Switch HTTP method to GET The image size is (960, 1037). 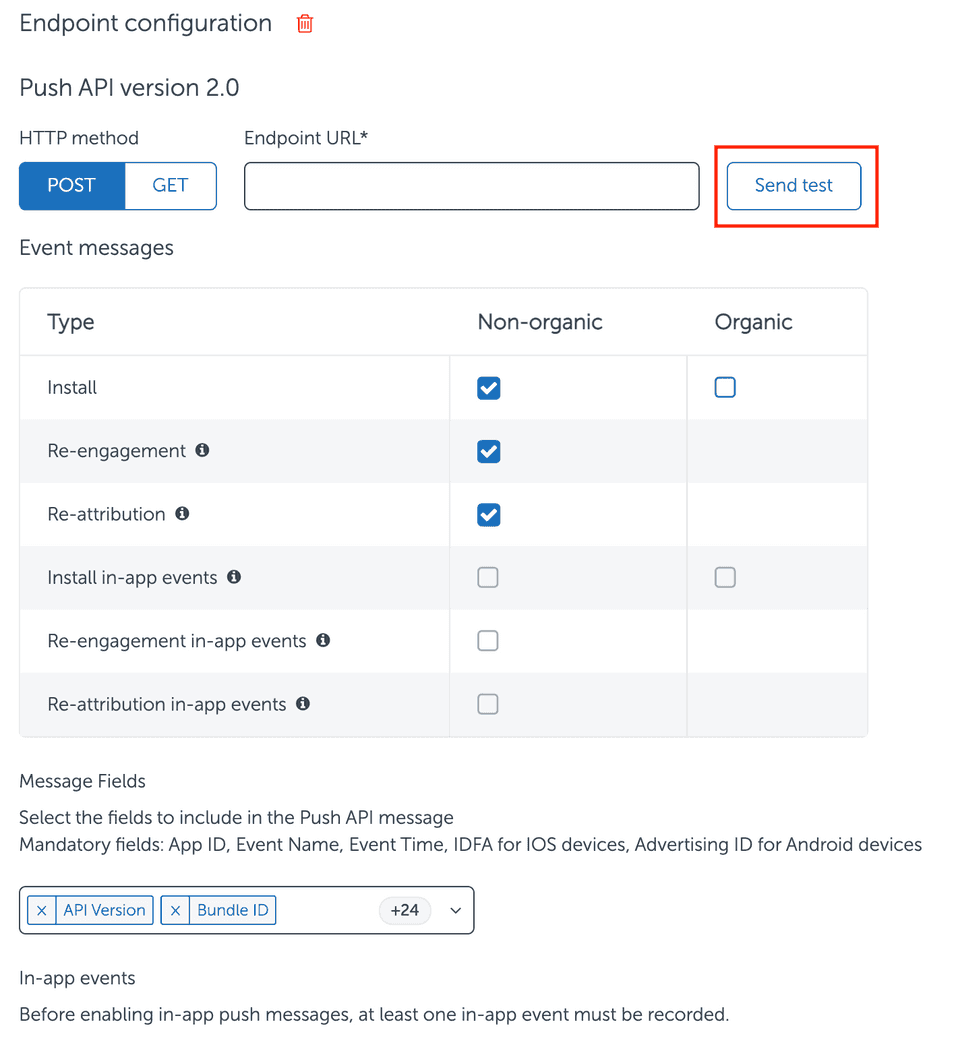point(170,186)
